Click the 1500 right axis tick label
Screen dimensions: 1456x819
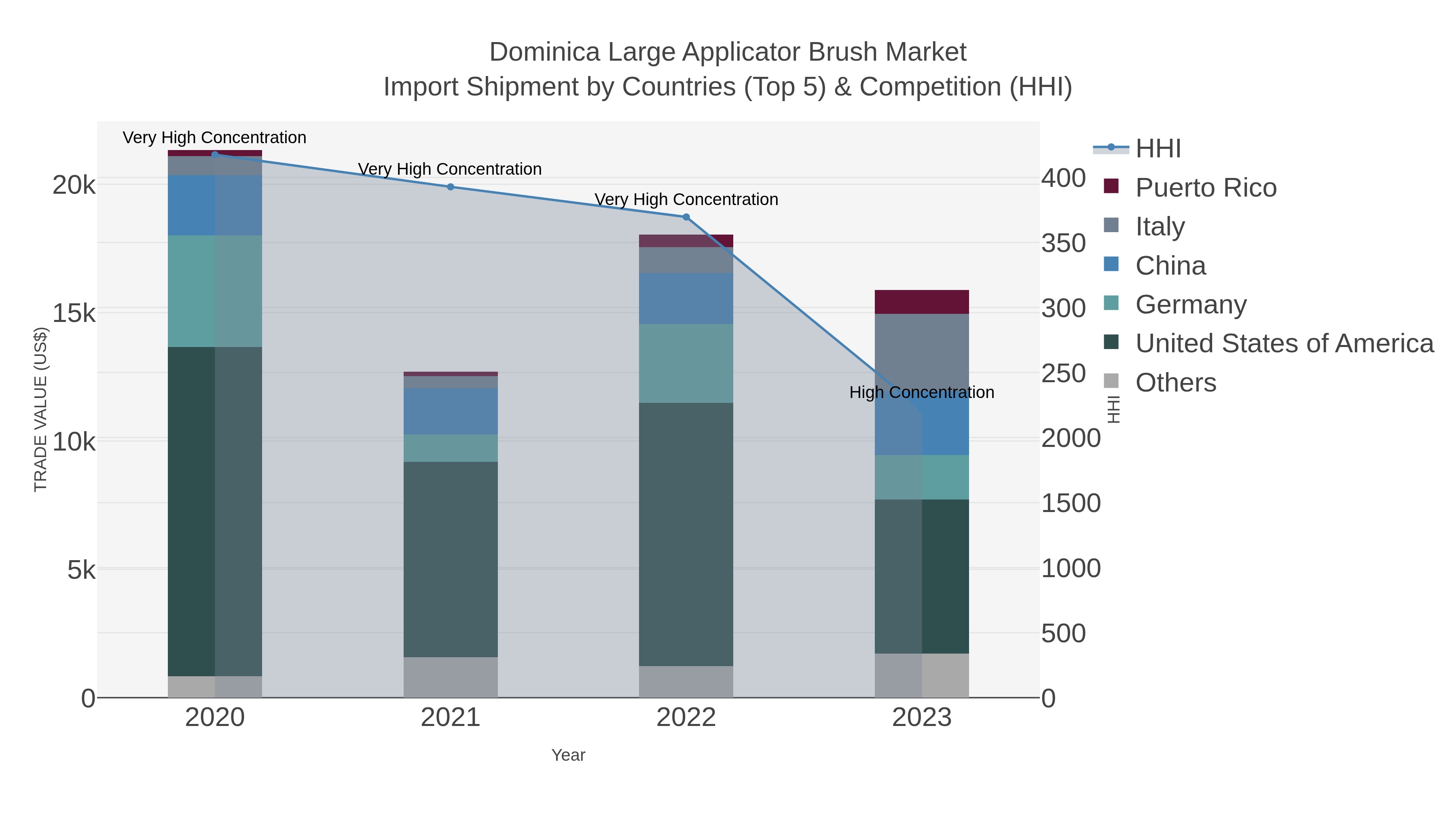coord(1071,504)
